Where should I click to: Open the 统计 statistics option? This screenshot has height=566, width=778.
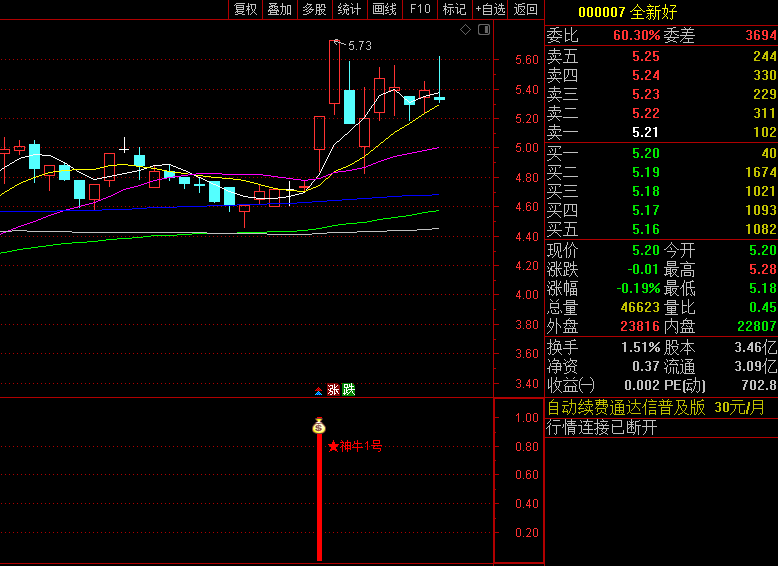tap(349, 9)
